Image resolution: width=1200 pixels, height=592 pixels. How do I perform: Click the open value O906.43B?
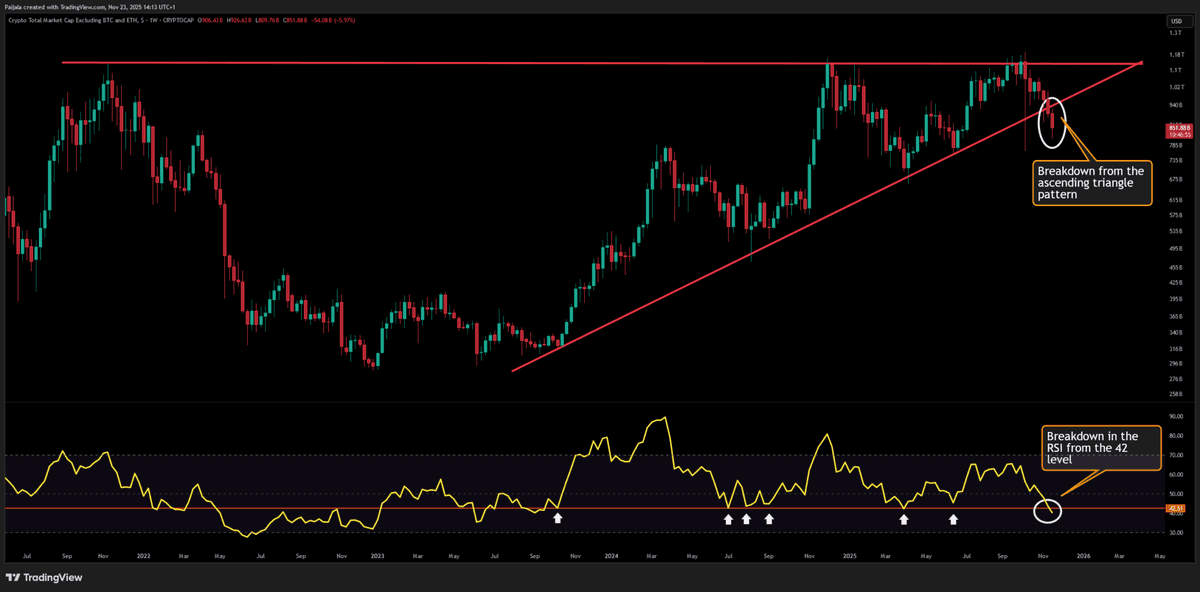pyautogui.click(x=210, y=20)
